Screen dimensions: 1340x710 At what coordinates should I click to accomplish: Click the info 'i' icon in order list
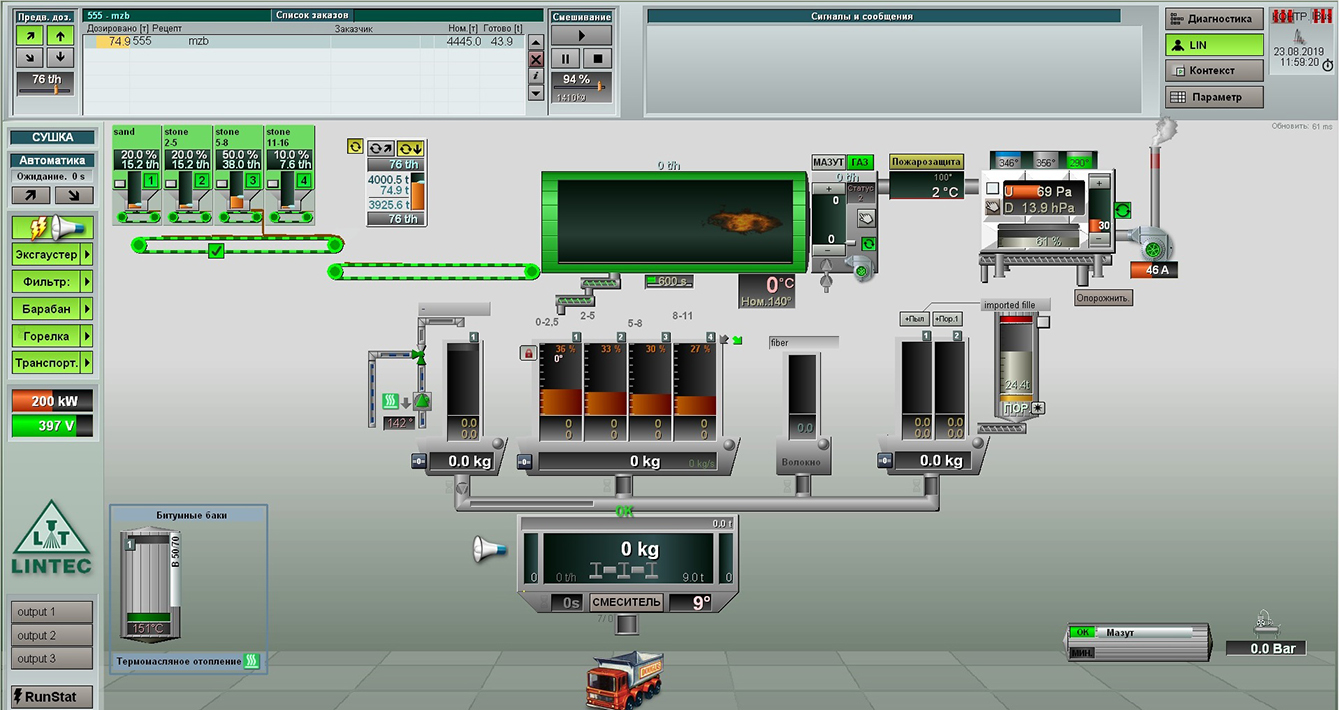pos(536,76)
